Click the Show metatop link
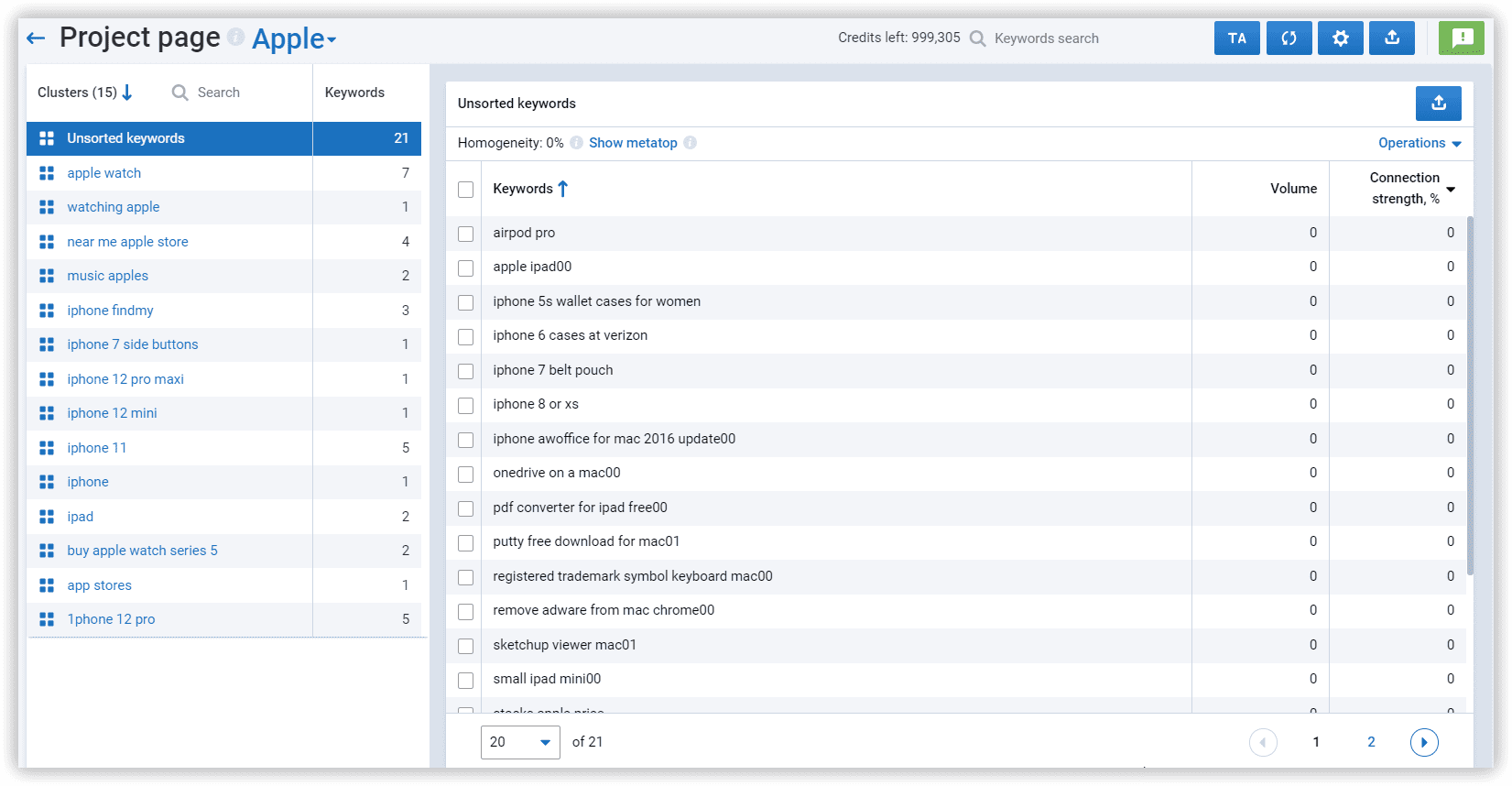 (633, 143)
